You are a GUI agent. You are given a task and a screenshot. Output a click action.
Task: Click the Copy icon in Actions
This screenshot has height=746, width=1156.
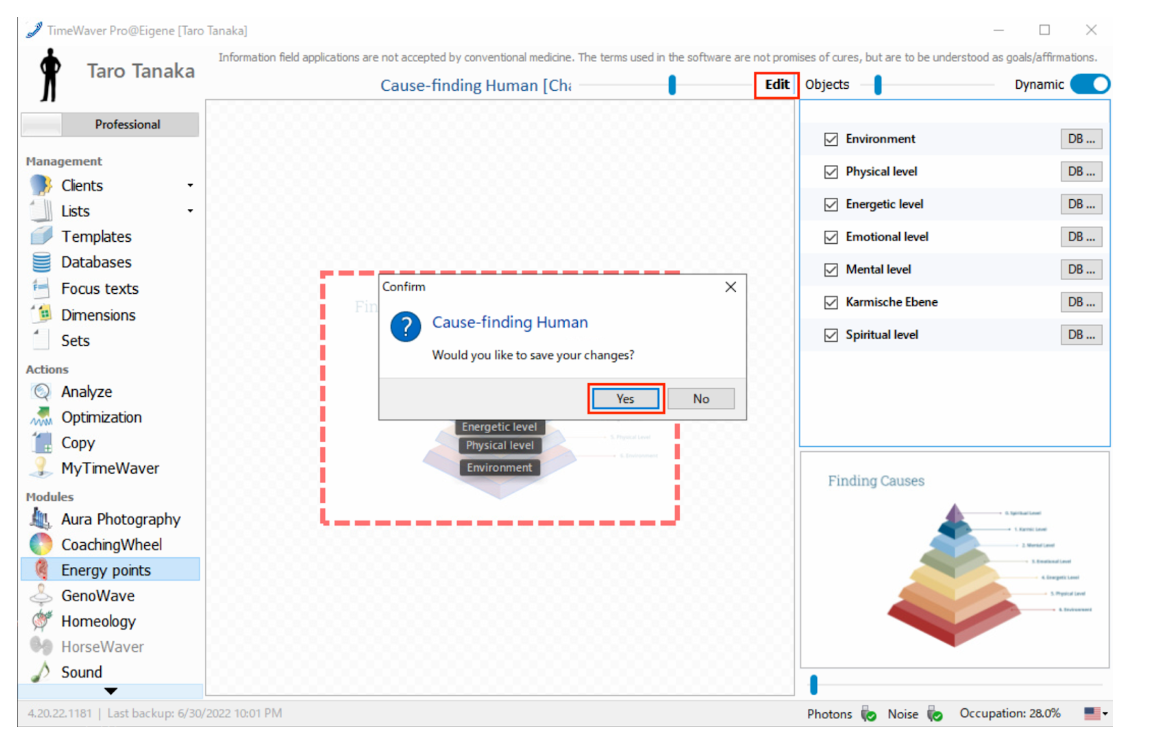click(41, 442)
